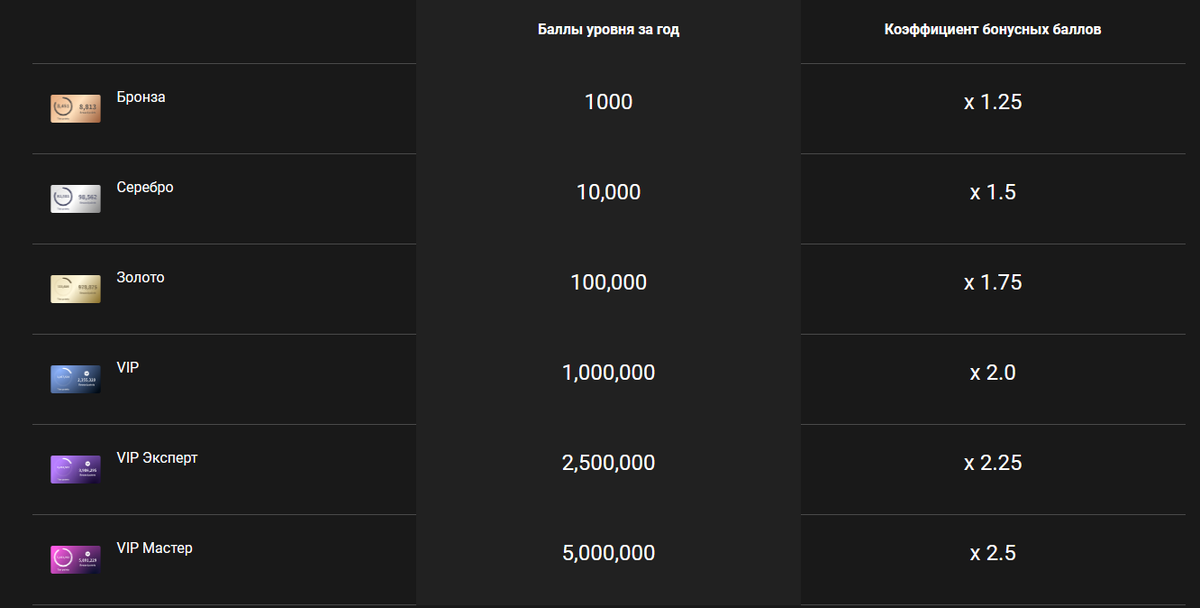Image resolution: width=1200 pixels, height=608 pixels.
Task: Click the Bronze level card icon
Action: (x=76, y=109)
